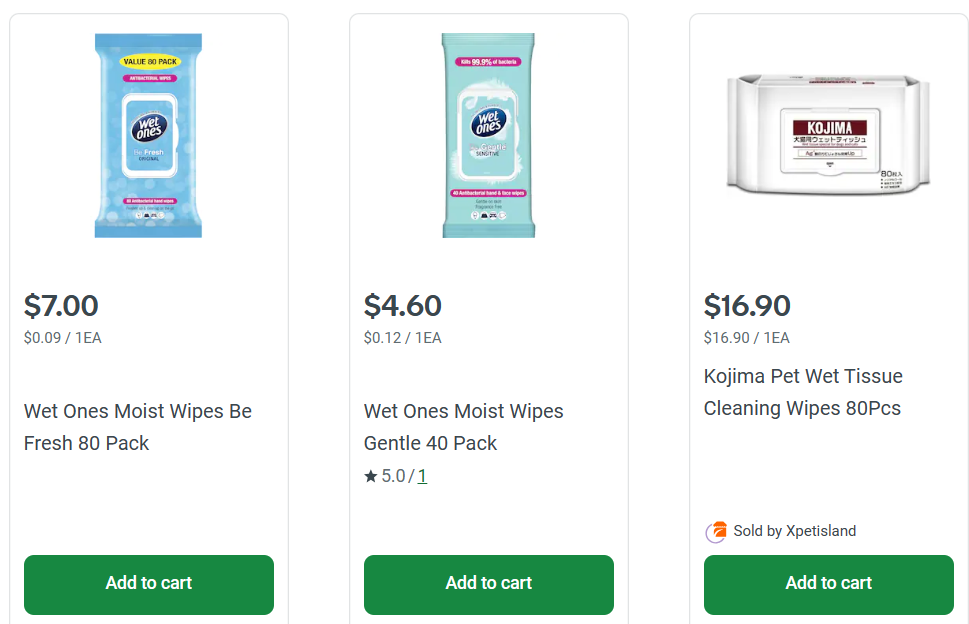
Task: Add Wet Ones Be Fresh 80 Pack to cart
Action: [x=149, y=584]
